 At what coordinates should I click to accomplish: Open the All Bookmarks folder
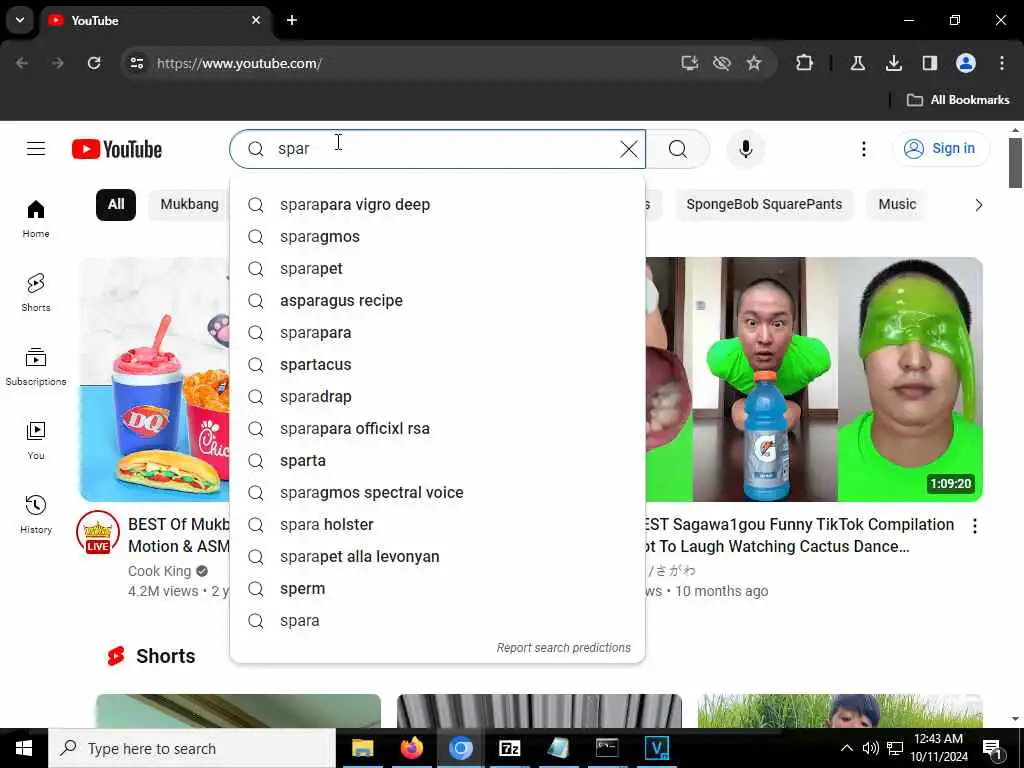(x=958, y=100)
